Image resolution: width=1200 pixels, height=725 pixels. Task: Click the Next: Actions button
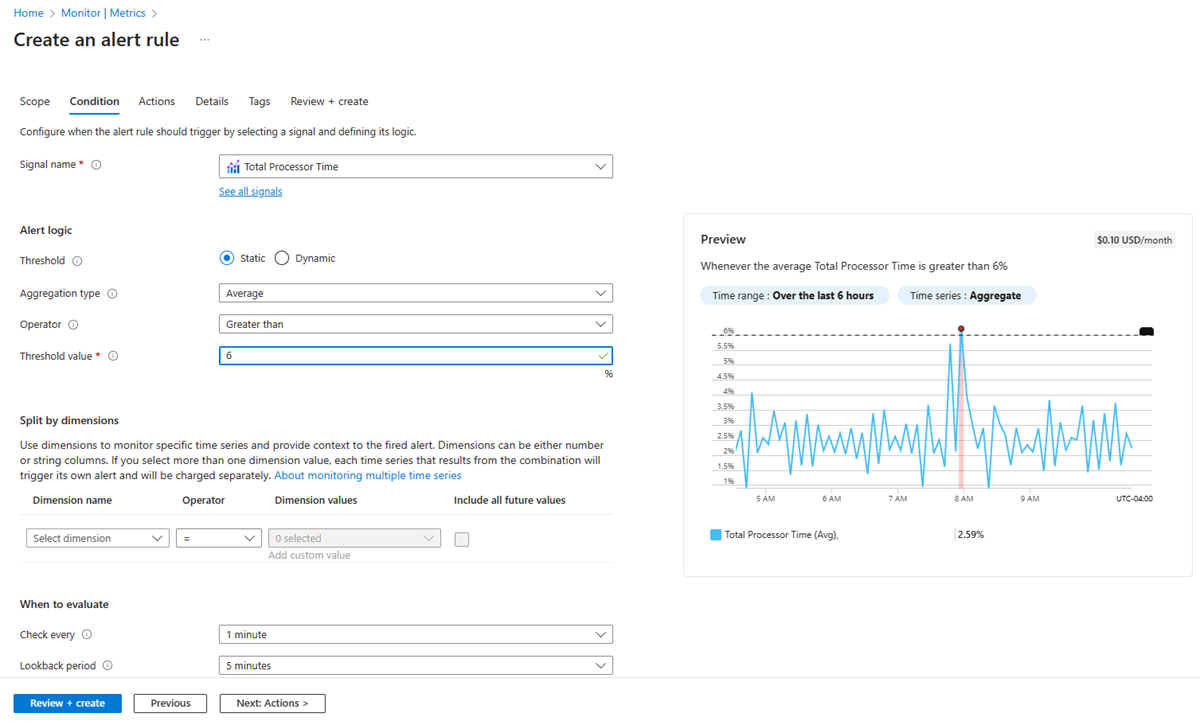coord(272,703)
